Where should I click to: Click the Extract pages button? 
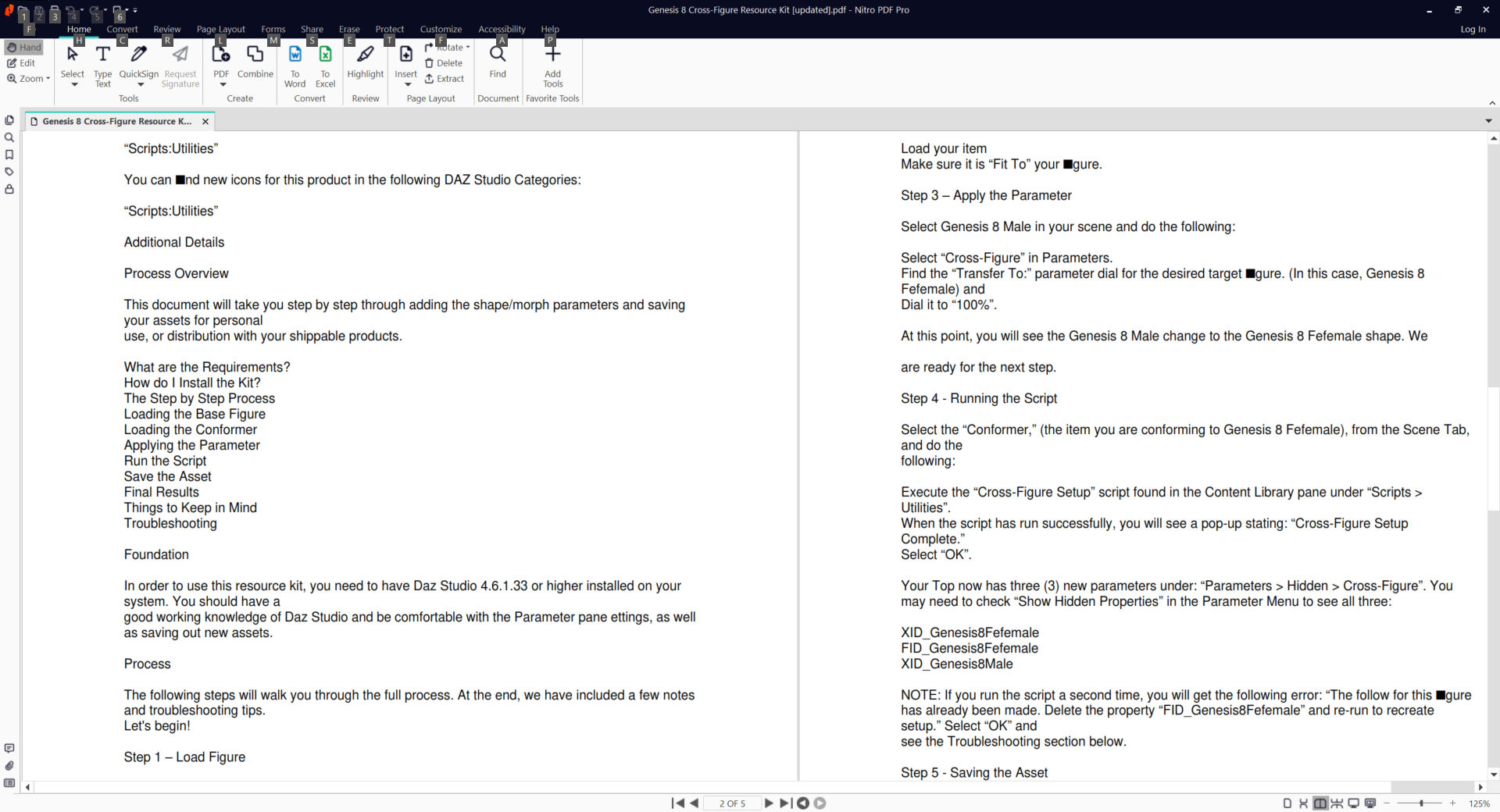click(445, 79)
